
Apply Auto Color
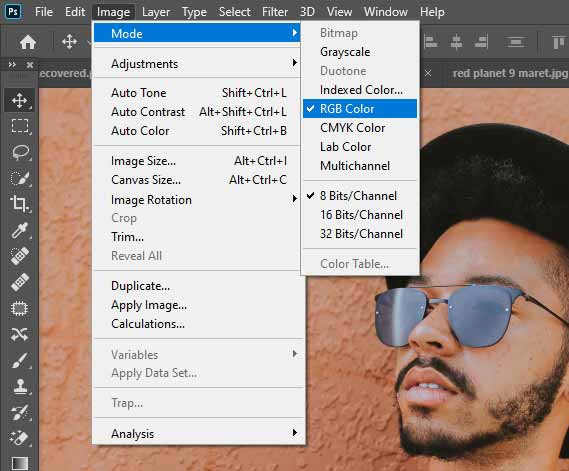point(197,131)
